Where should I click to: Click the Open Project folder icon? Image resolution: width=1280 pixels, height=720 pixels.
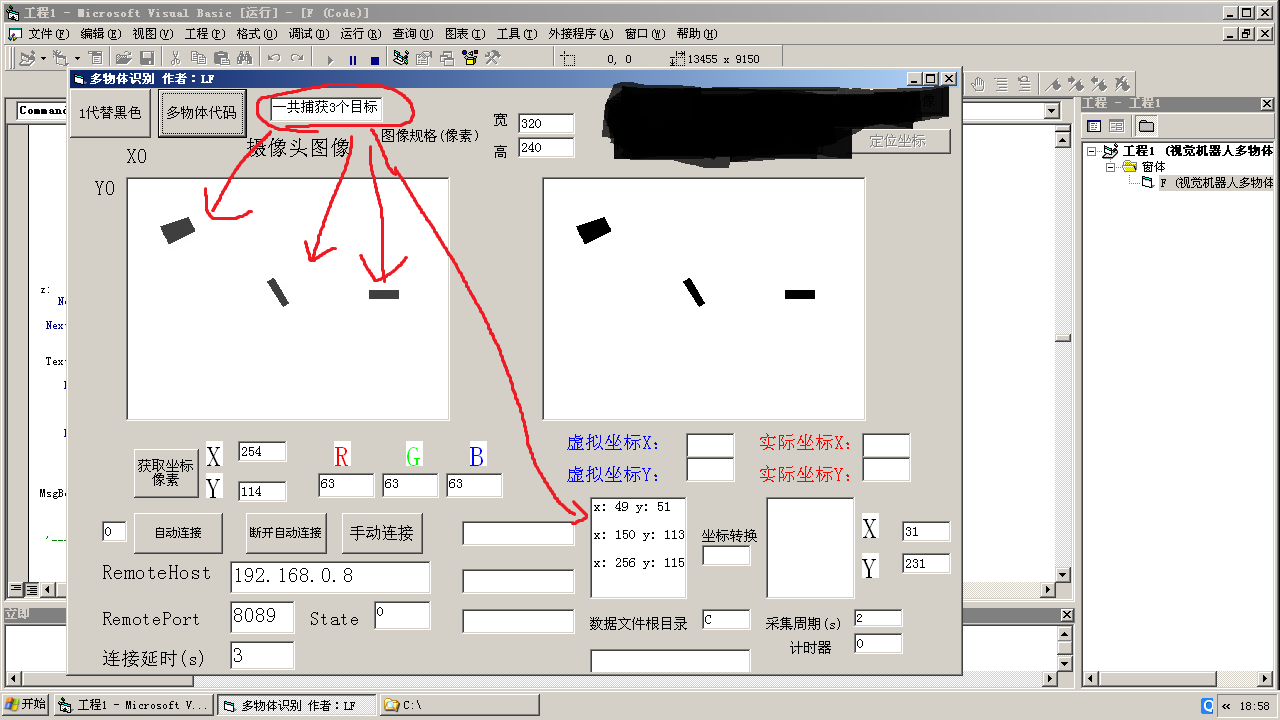tap(124, 59)
